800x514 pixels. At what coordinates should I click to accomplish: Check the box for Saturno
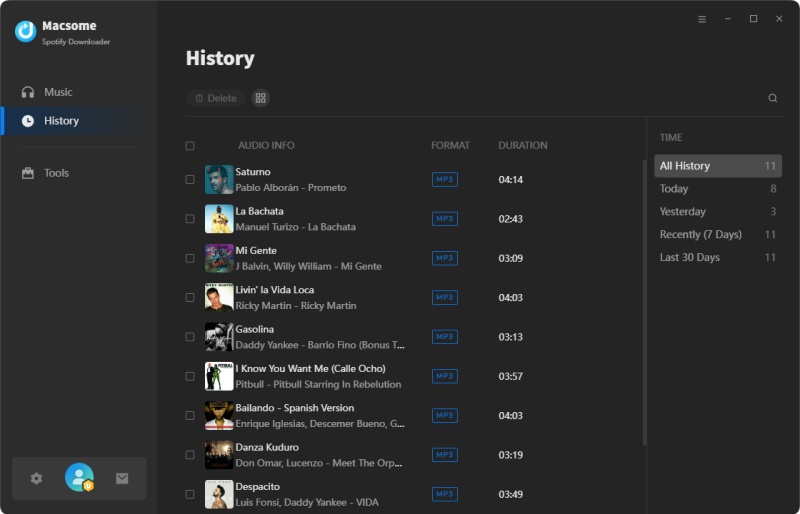[x=190, y=180]
